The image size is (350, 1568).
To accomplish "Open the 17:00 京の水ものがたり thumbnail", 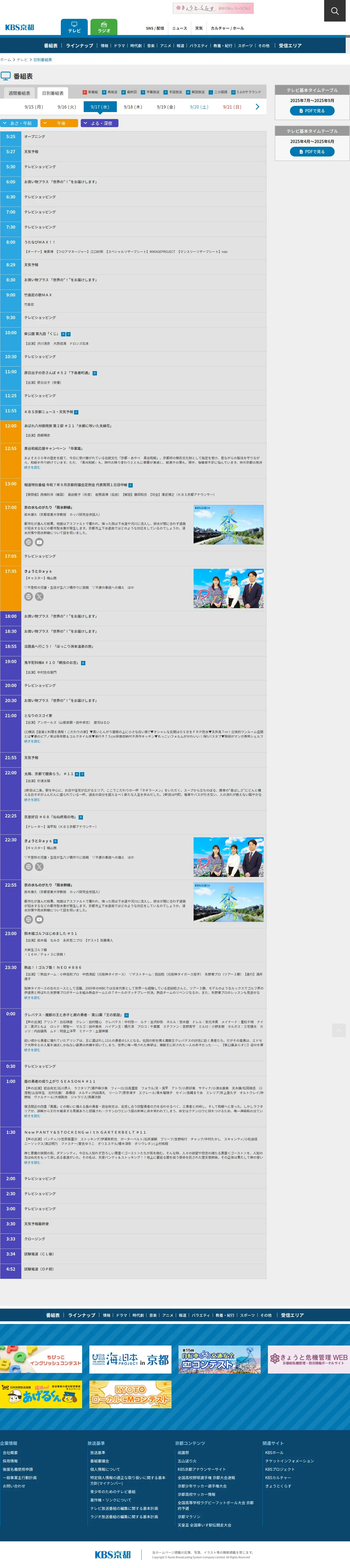I will coord(228,524).
